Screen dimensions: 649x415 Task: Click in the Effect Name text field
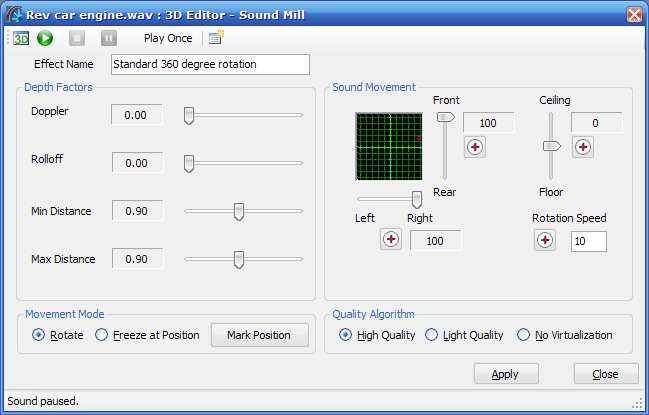pos(210,65)
